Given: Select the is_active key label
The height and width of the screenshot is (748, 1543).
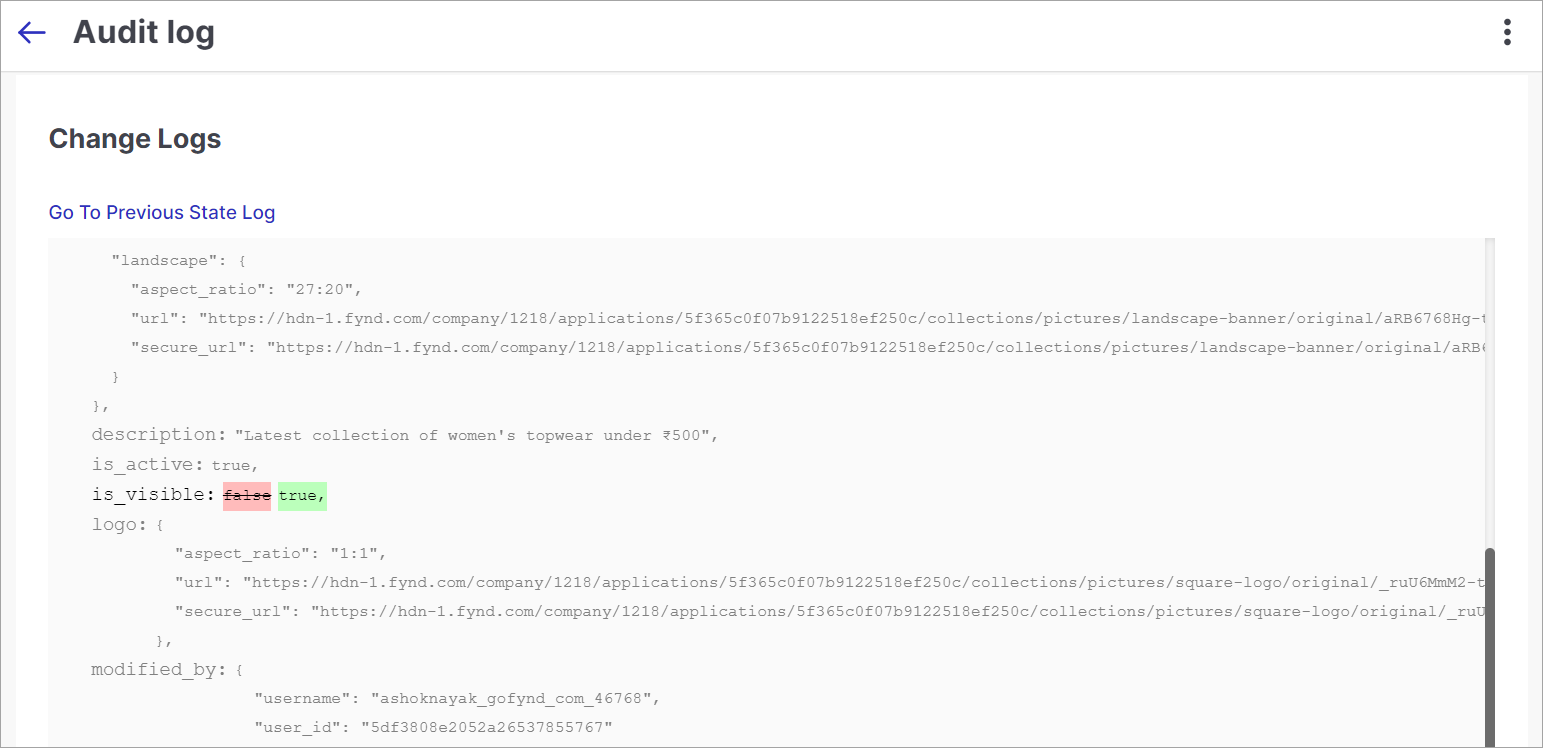Looking at the screenshot, I should (x=148, y=465).
